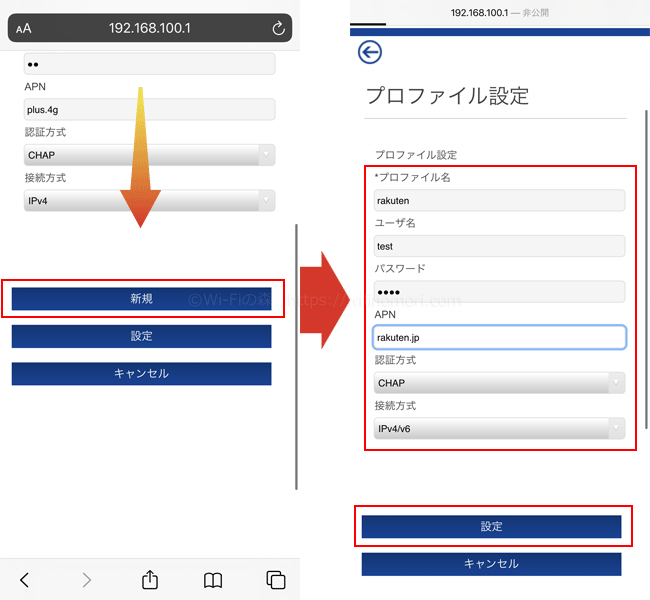650x600 pixels.
Task: Reload the page with the refresh icon
Action: coord(278,28)
